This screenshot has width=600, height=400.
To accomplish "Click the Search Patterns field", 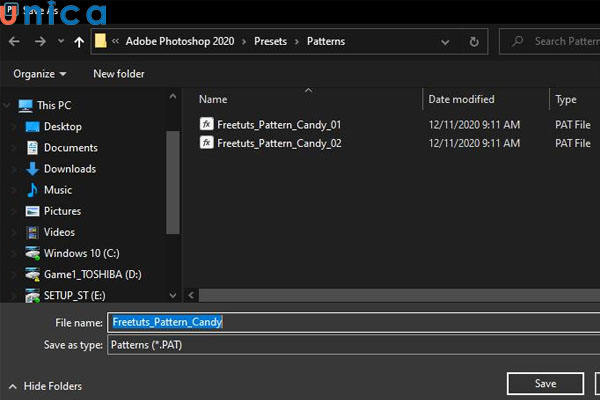I will pyautogui.click(x=550, y=41).
